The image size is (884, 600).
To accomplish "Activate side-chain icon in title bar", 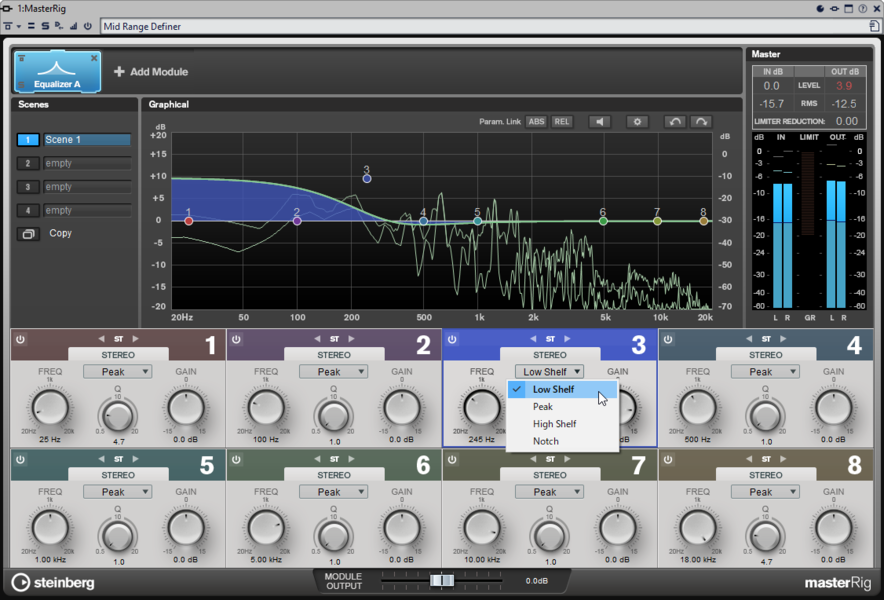I will tap(834, 8).
